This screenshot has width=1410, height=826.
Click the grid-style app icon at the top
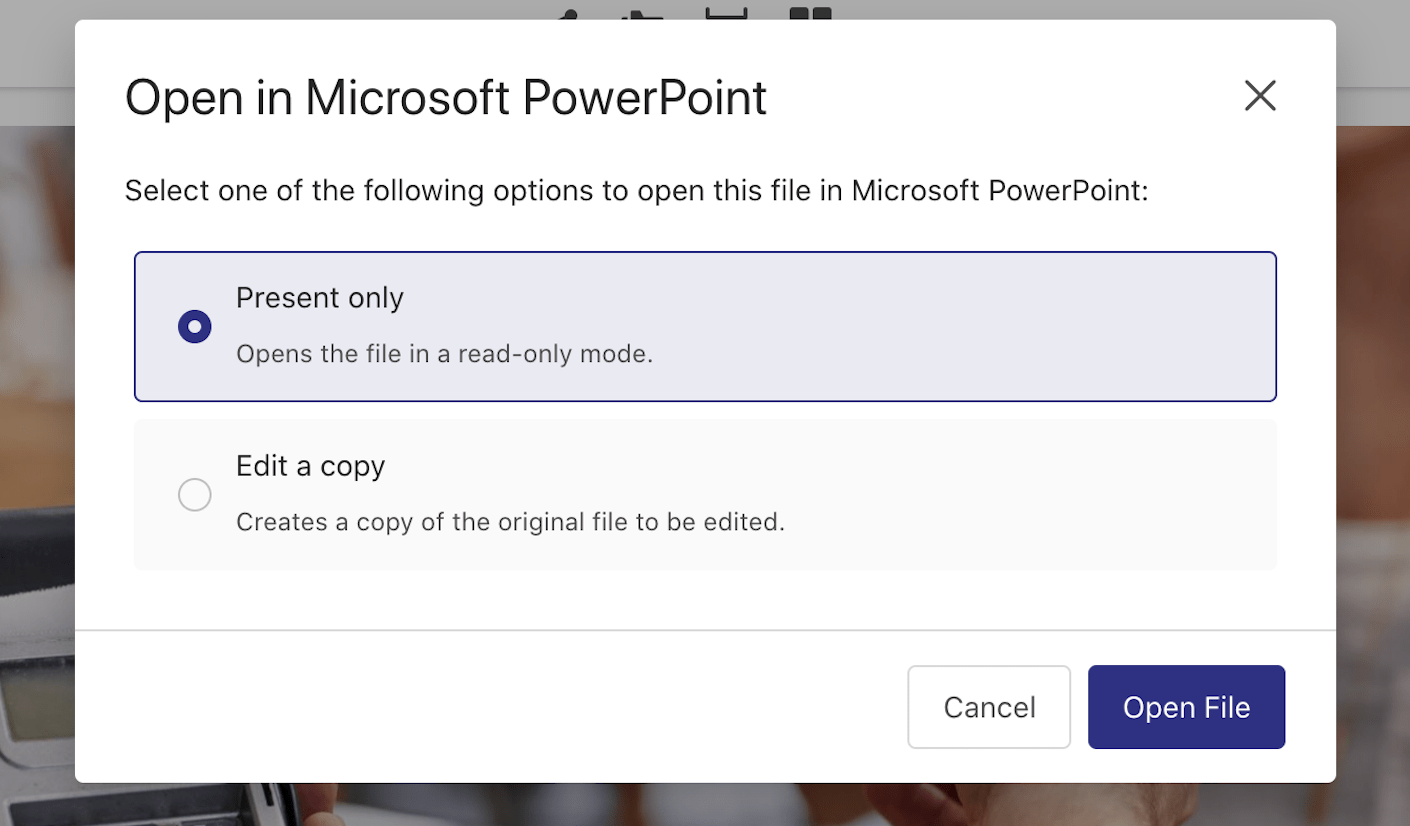(x=810, y=12)
